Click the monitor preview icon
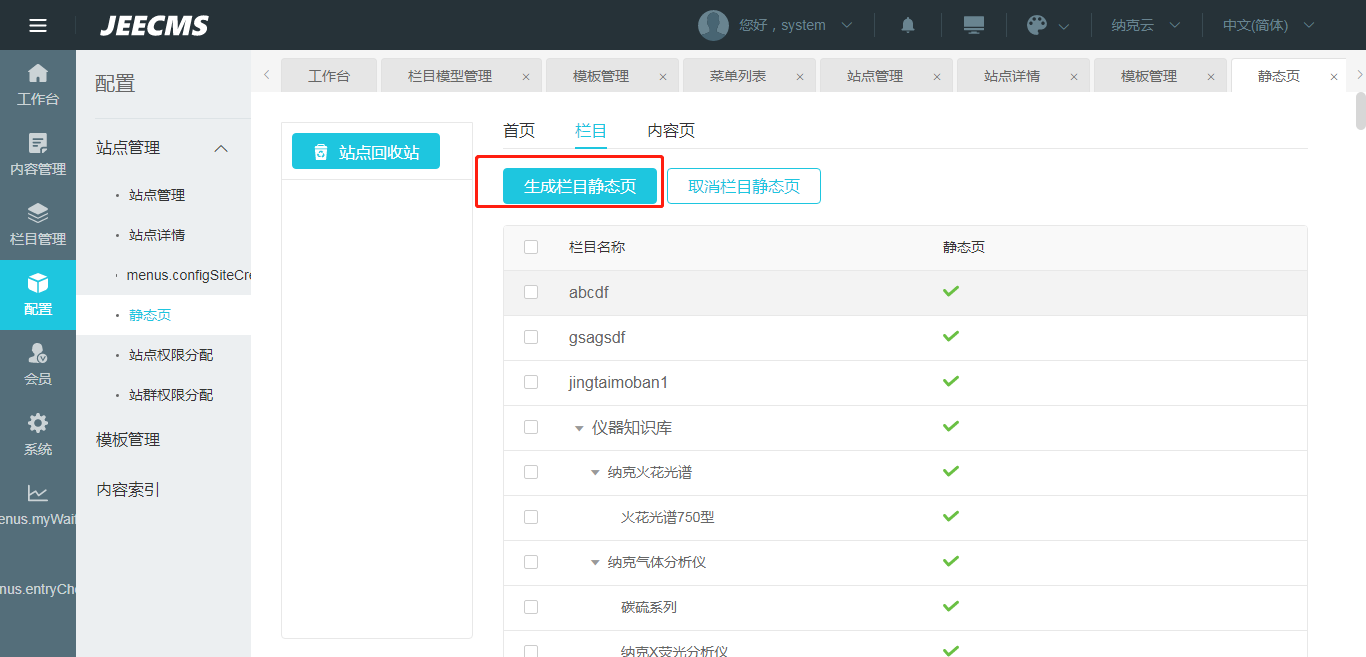This screenshot has height=657, width=1366. (x=973, y=25)
